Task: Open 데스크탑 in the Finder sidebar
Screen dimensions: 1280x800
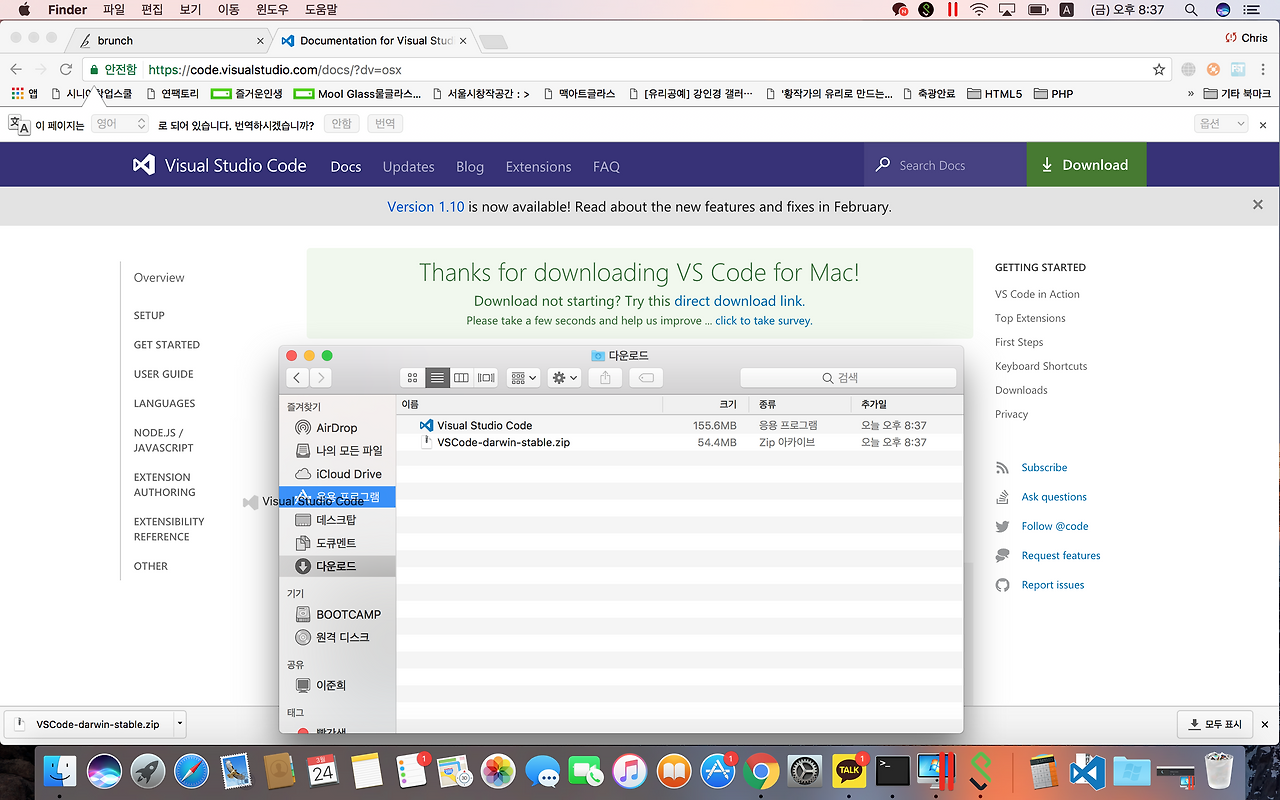Action: coord(337,520)
